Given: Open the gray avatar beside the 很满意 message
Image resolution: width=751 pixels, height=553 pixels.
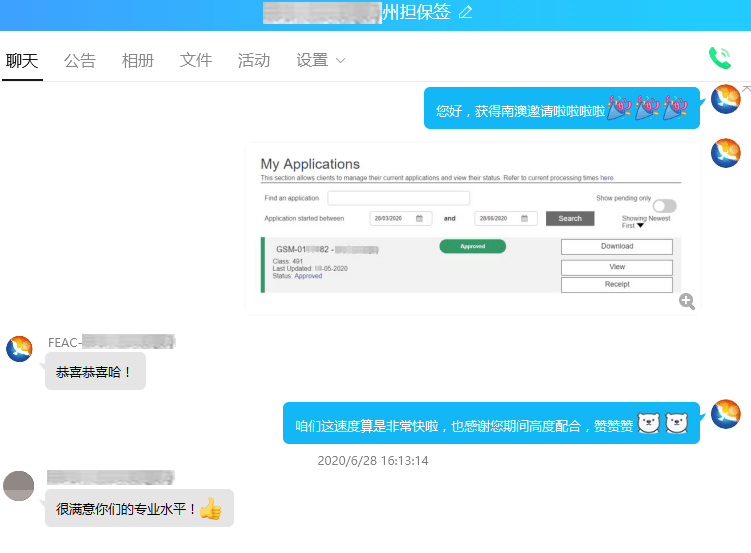Looking at the screenshot, I should point(19,486).
